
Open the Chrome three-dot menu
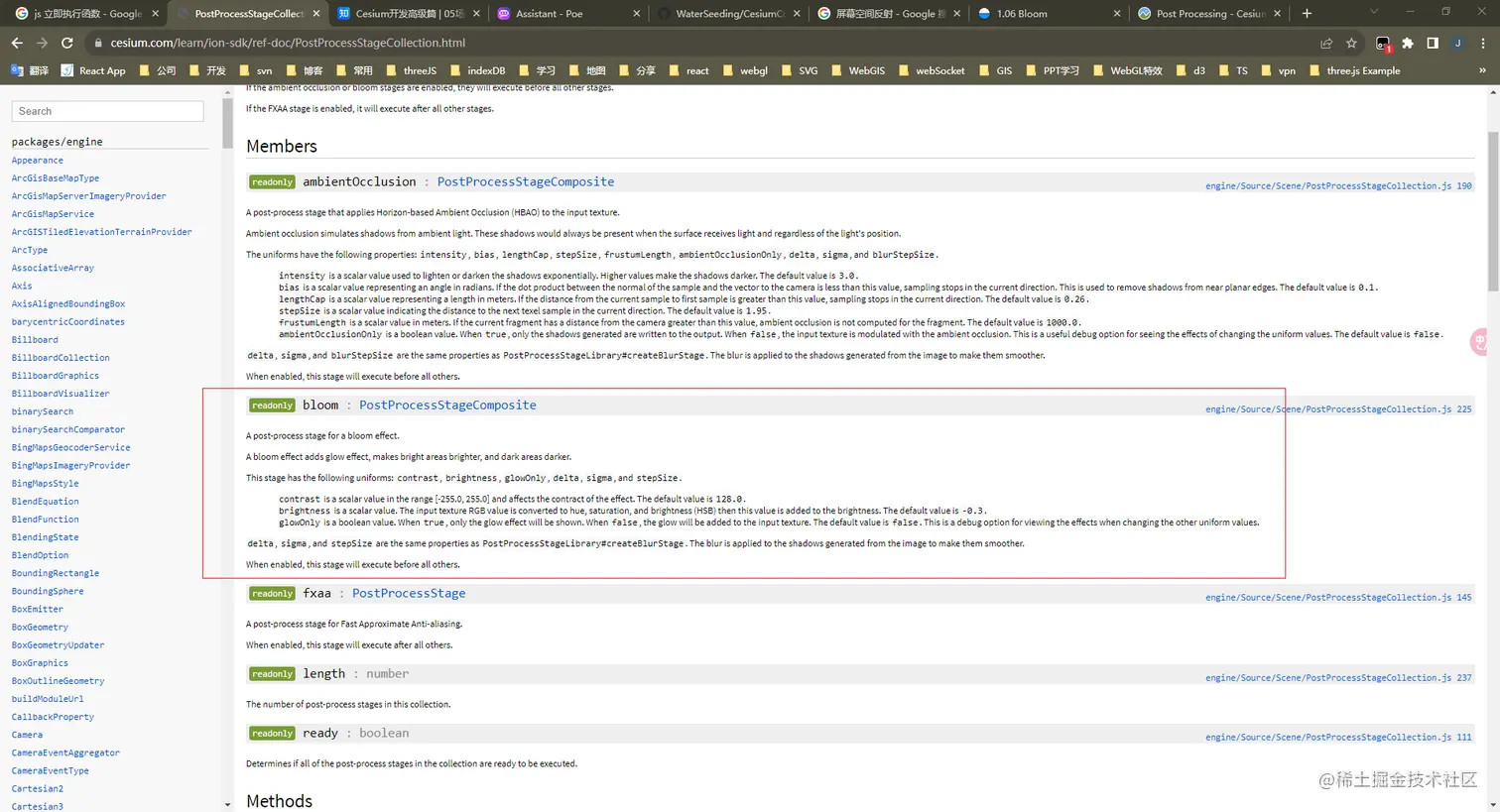click(1483, 43)
